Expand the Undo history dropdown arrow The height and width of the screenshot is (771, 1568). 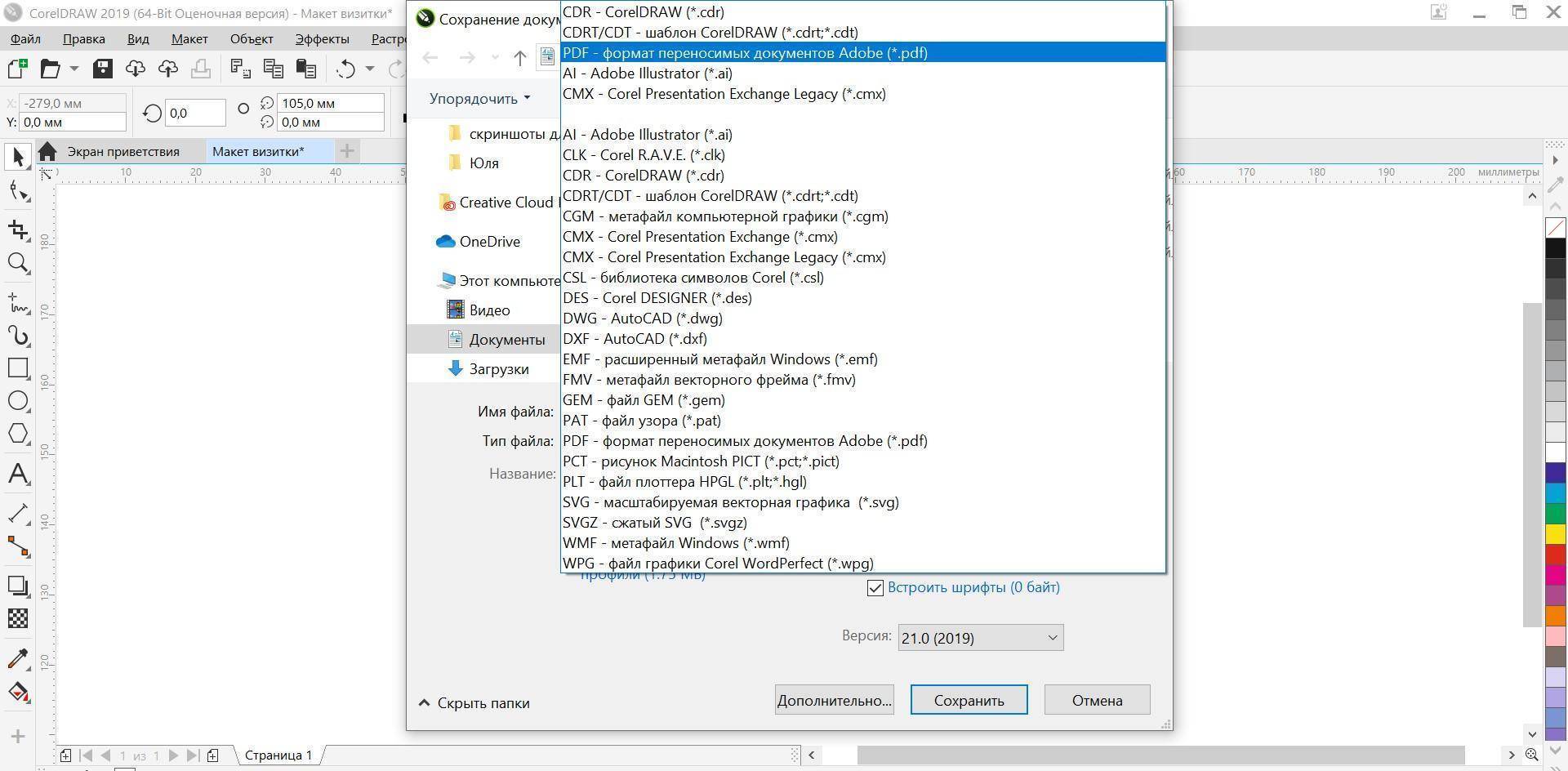tap(369, 69)
